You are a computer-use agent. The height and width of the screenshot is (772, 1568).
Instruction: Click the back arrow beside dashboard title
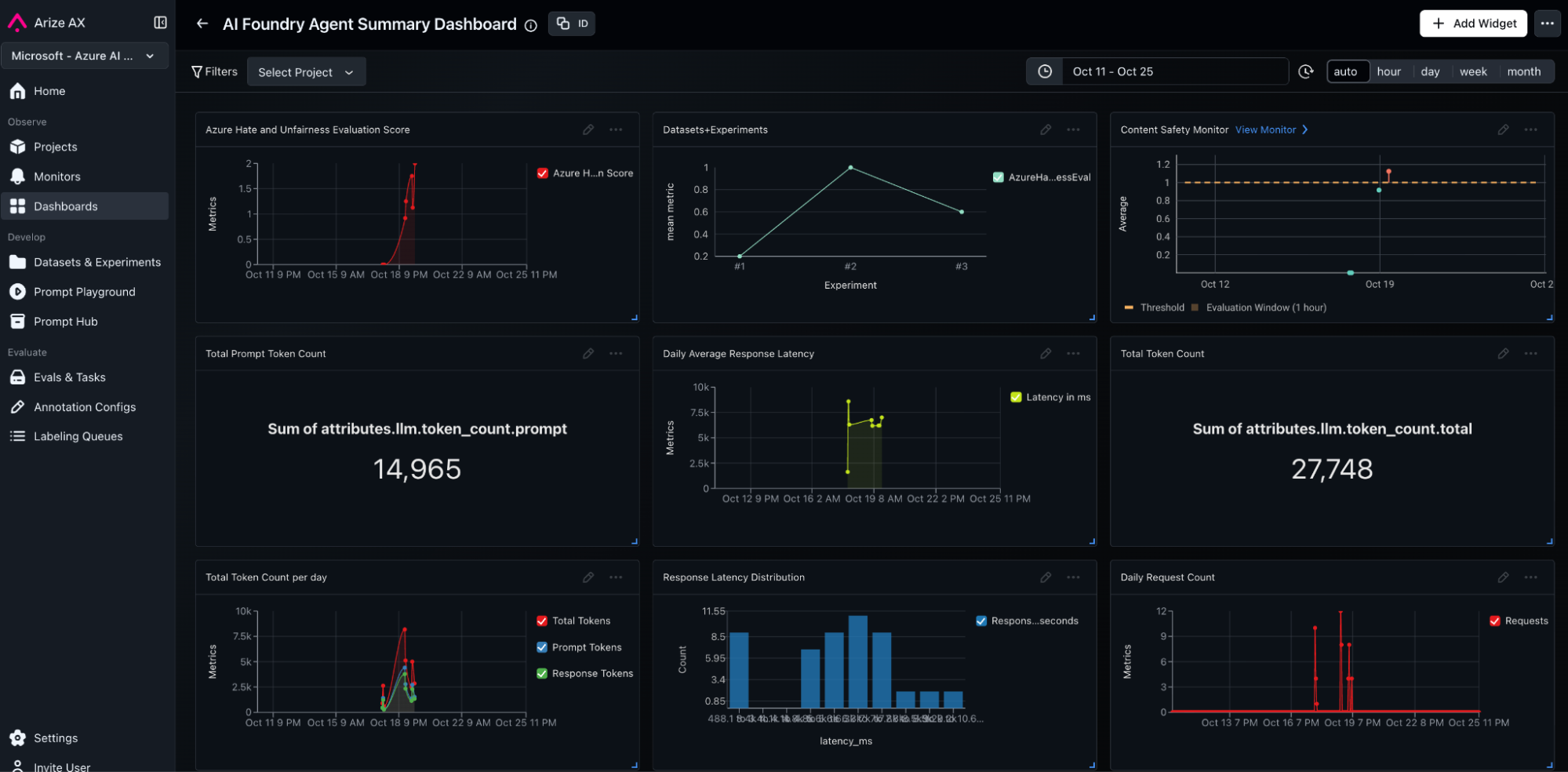[x=202, y=24]
